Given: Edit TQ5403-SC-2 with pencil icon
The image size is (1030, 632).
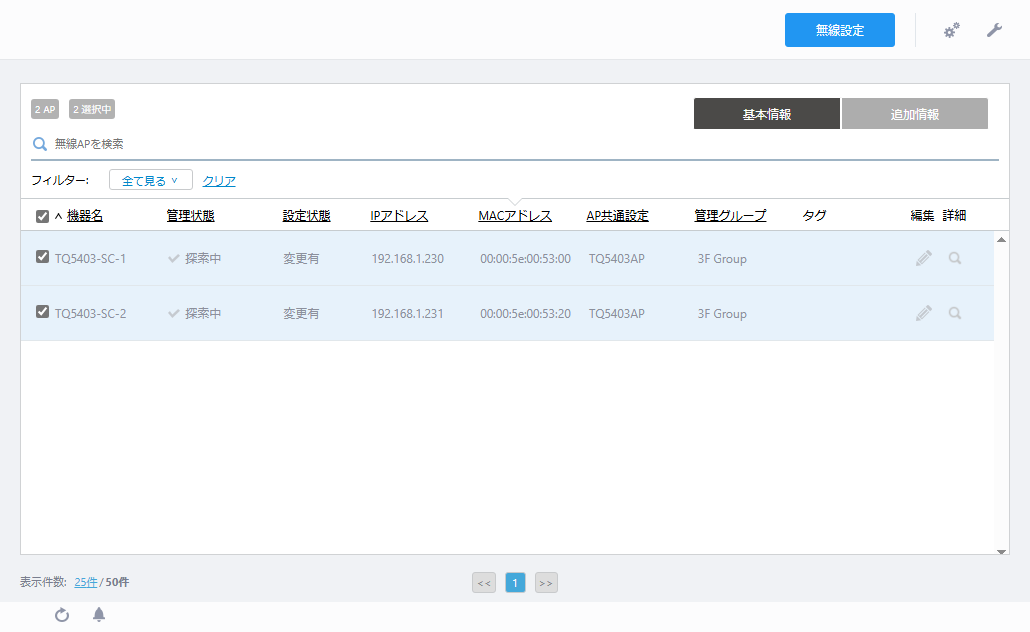Looking at the screenshot, I should (x=924, y=313).
